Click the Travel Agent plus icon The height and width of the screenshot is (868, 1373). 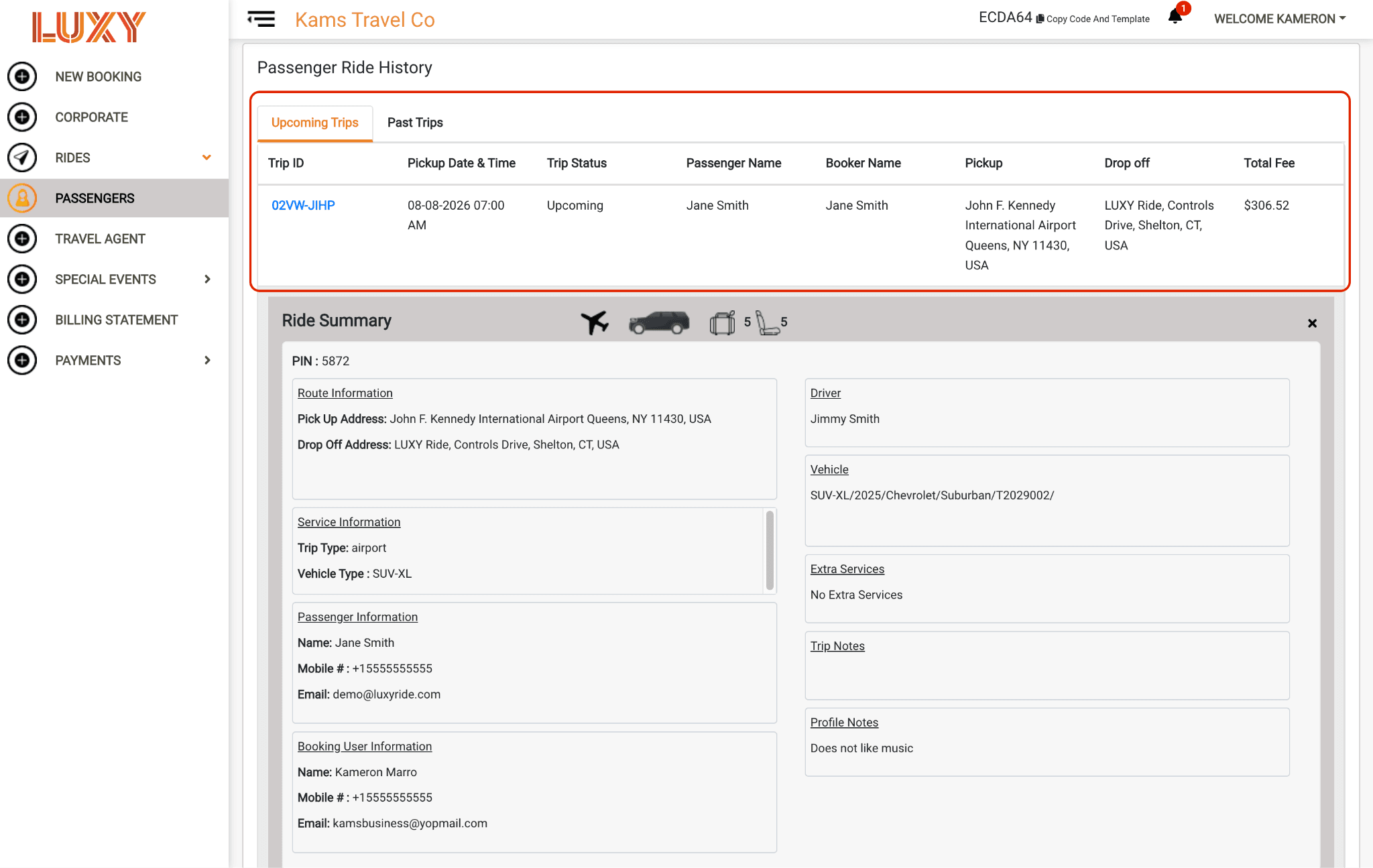[x=22, y=239]
